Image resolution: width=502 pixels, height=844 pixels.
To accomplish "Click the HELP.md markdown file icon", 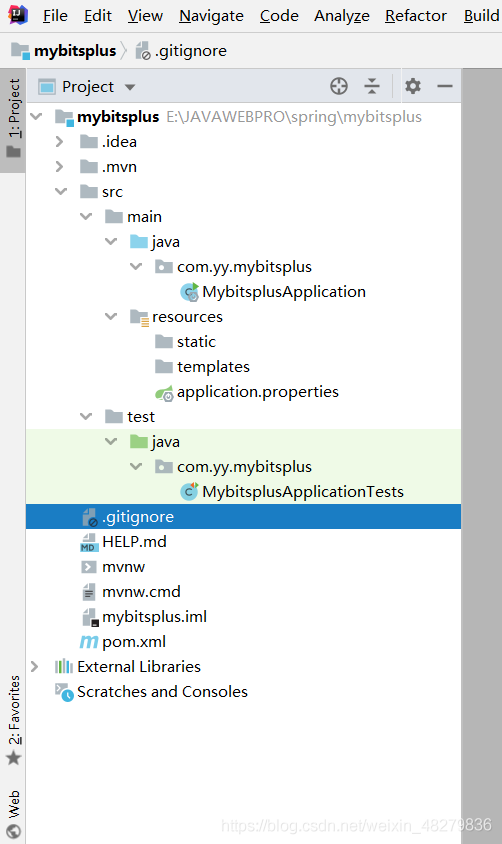I will (x=88, y=542).
